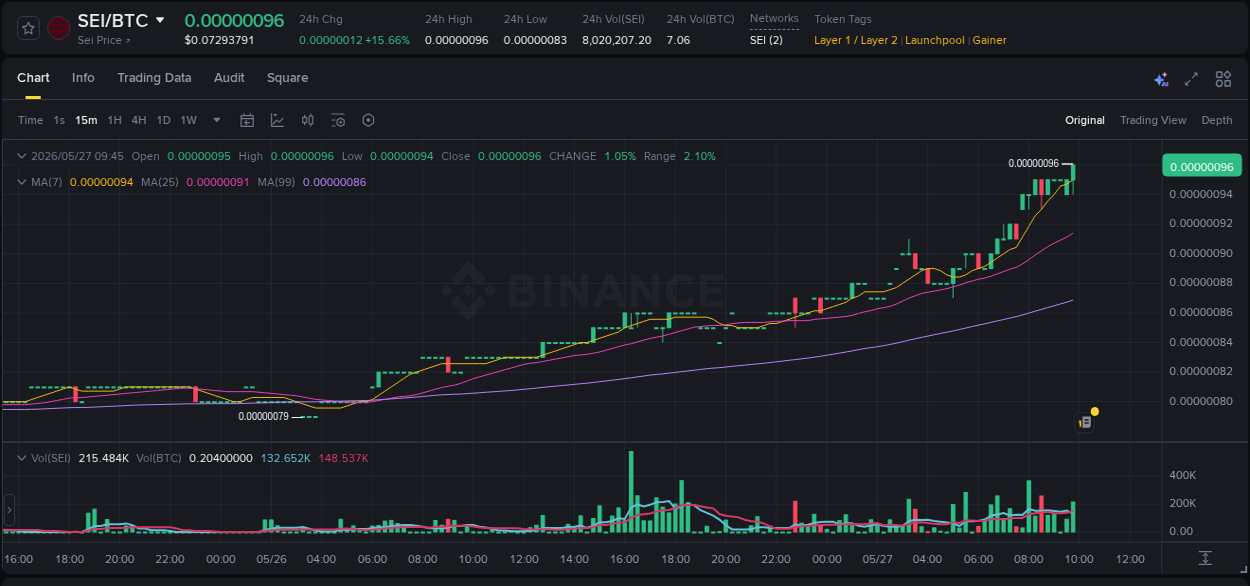The image size is (1250, 586).
Task: Click the reset chart scale icon
Action: [x=1206, y=558]
